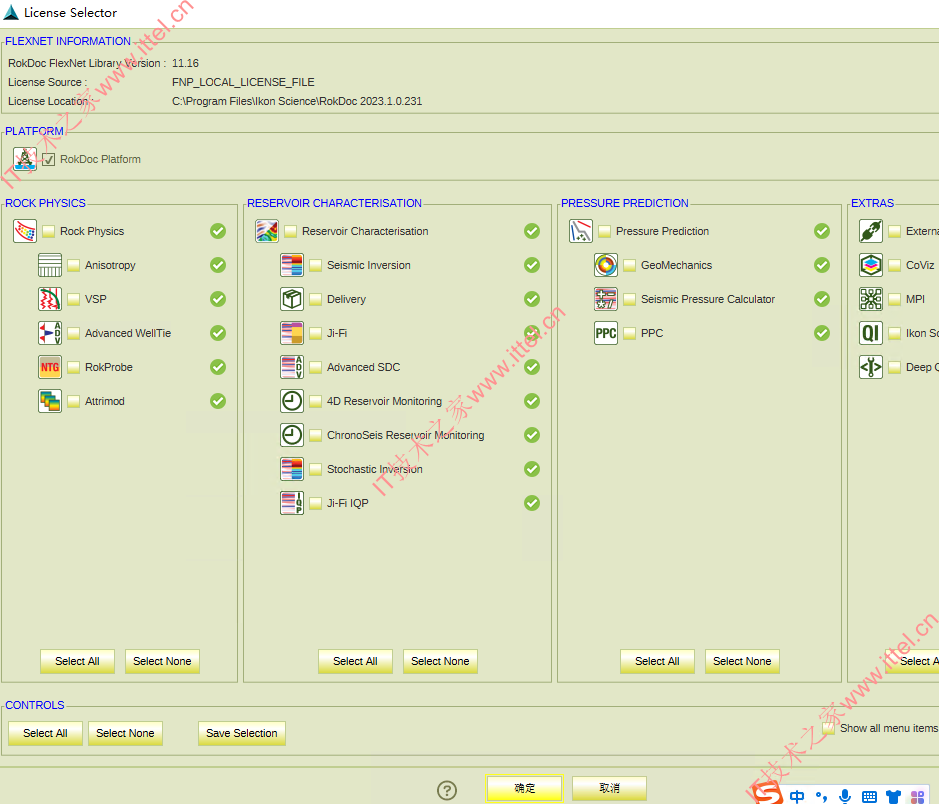Viewport: 939px width, 804px height.
Task: Click the Pressure Prediction icon
Action: click(580, 231)
